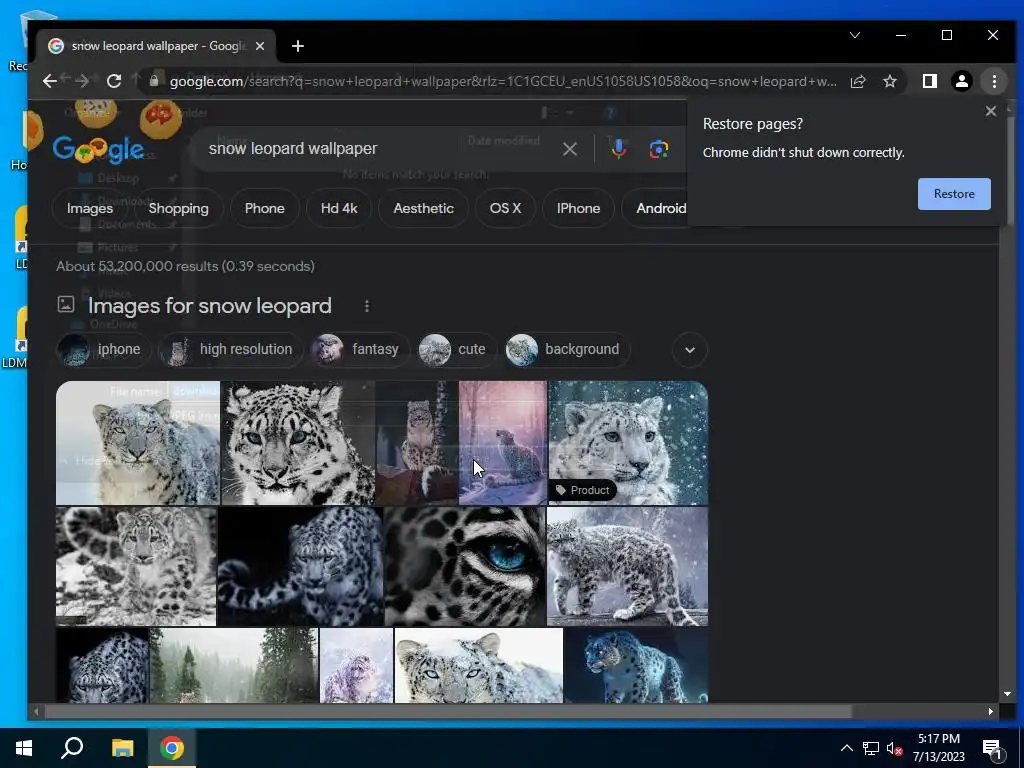This screenshot has width=1024, height=768.
Task: Open the tab search chevron in title bar
Action: pos(855,35)
